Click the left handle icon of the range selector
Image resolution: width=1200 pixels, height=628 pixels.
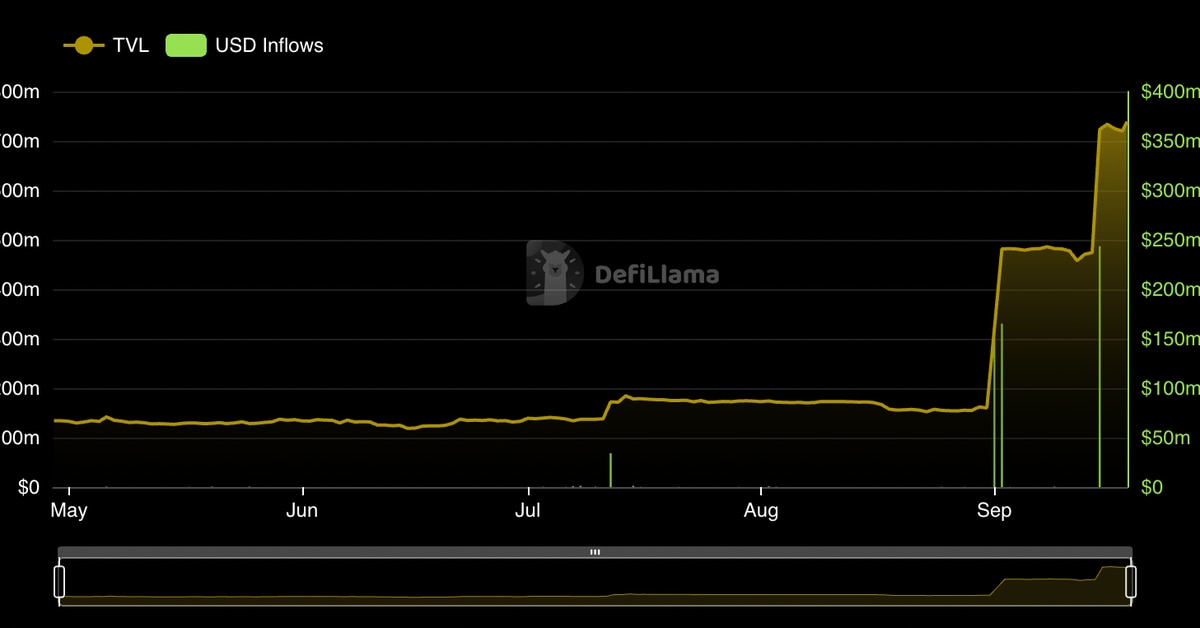pyautogui.click(x=60, y=580)
